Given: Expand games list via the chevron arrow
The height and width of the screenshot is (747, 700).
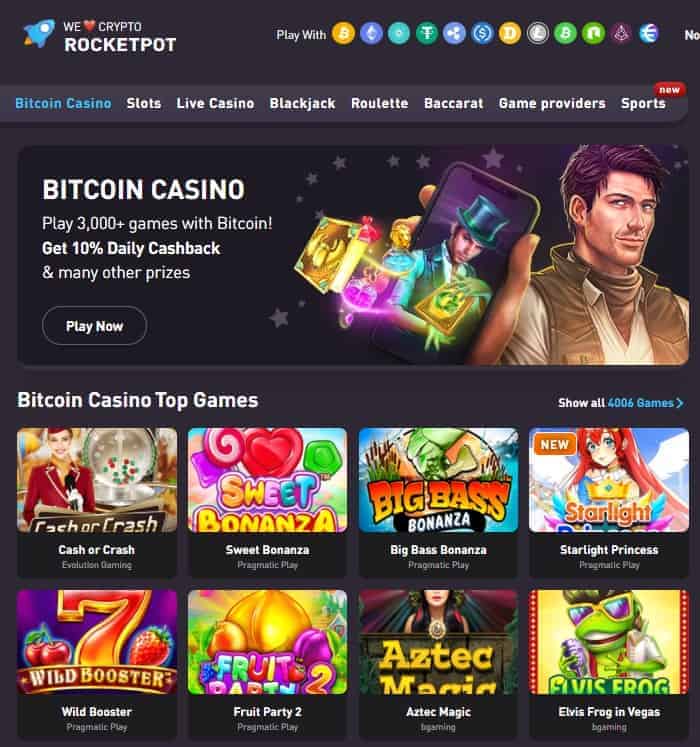Looking at the screenshot, I should click(680, 403).
